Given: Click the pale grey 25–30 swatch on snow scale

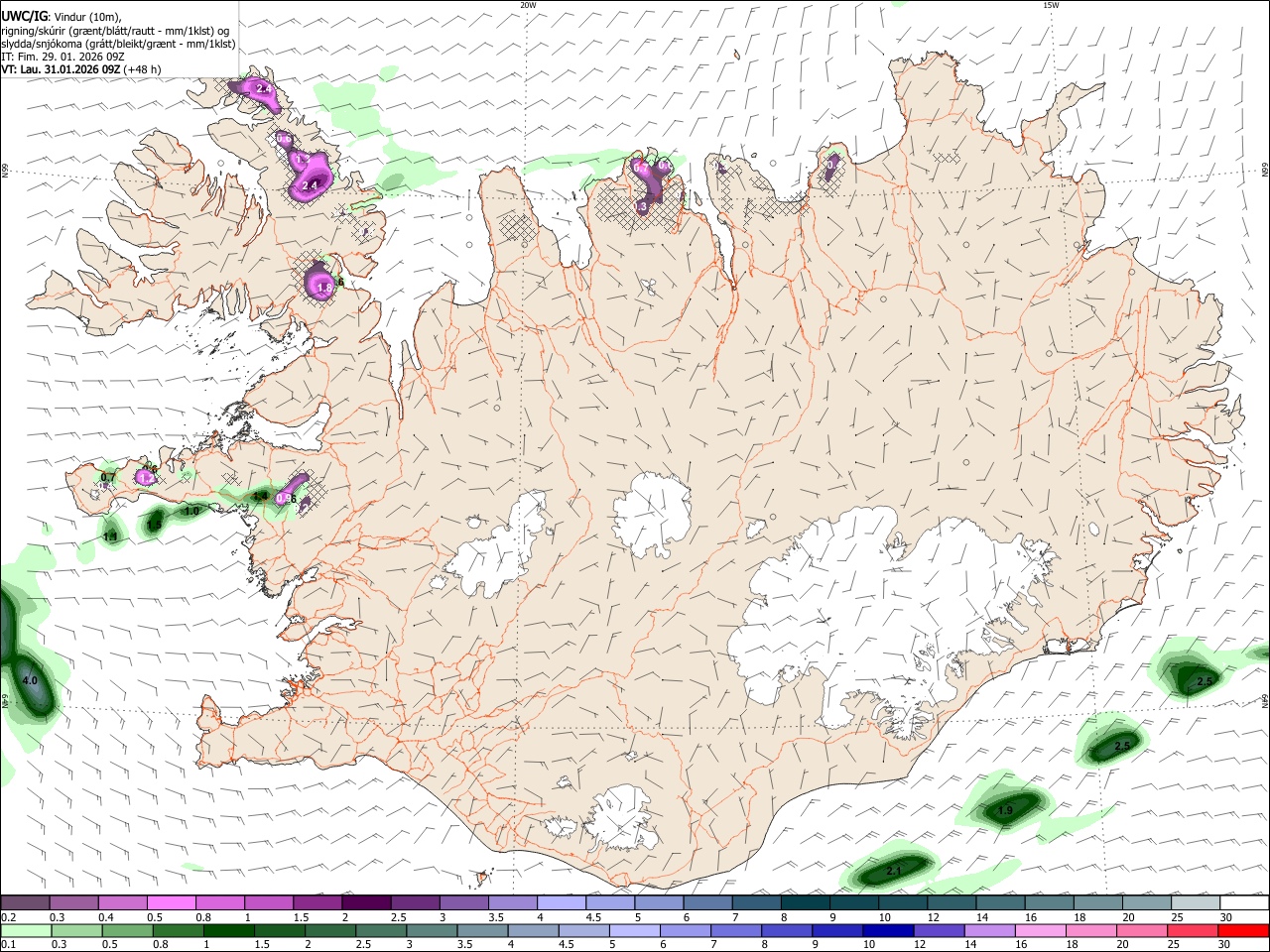Looking at the screenshot, I should [x=1196, y=903].
